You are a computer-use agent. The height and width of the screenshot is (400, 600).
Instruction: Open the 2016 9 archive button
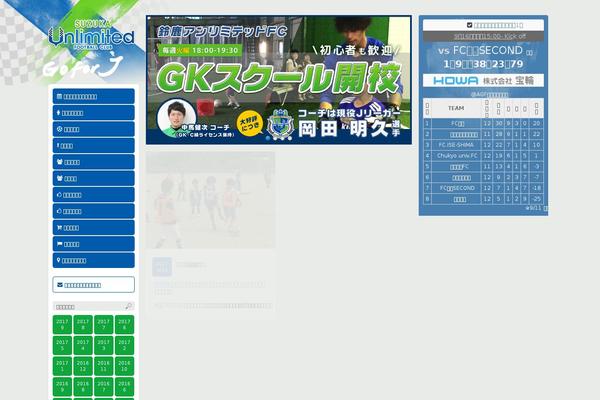[x=62, y=387]
